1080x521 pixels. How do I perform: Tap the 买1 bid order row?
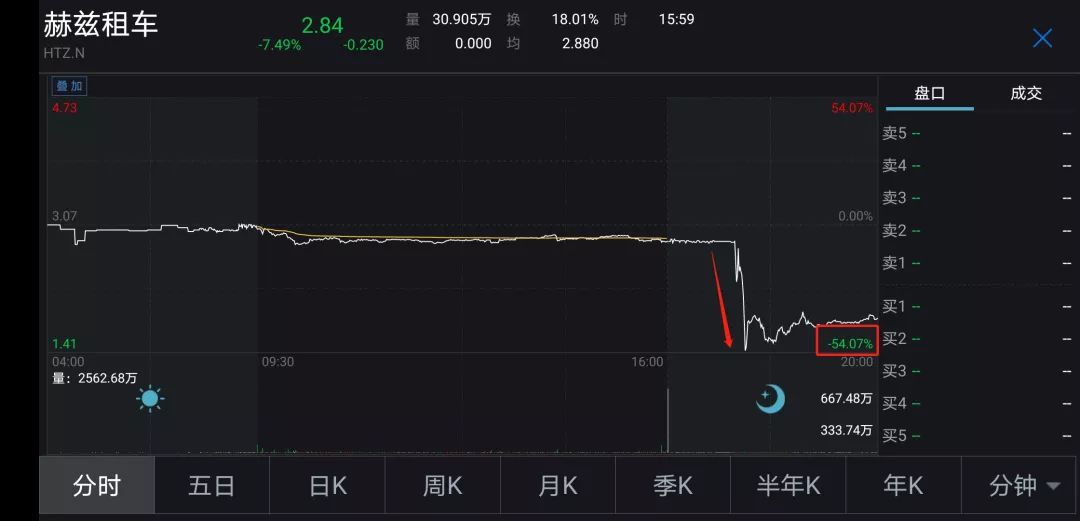coord(977,306)
